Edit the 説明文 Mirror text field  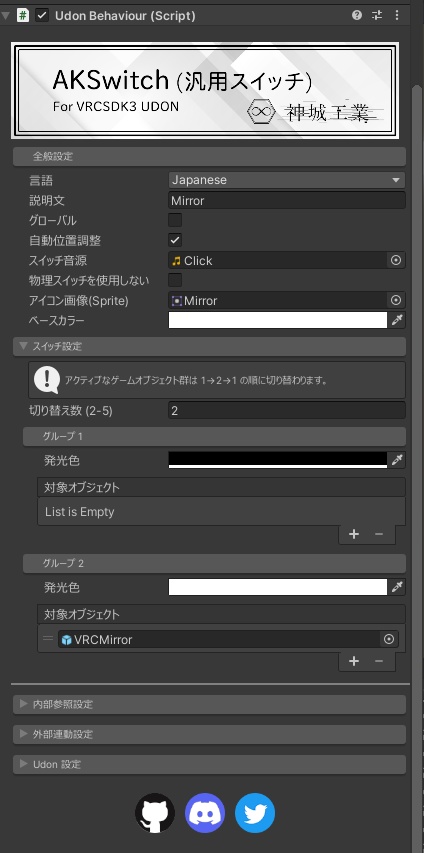point(287,201)
